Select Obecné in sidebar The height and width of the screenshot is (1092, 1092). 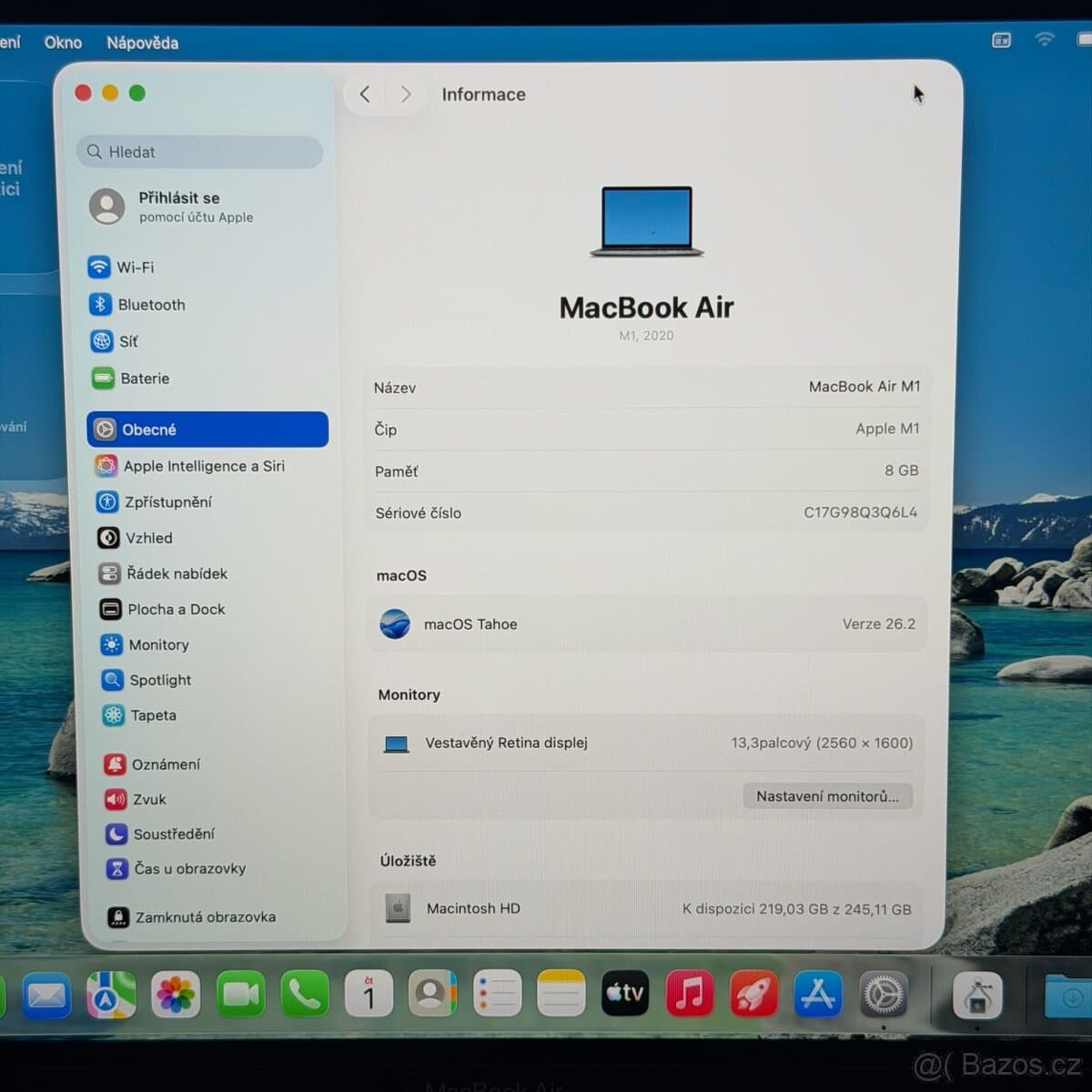[207, 430]
